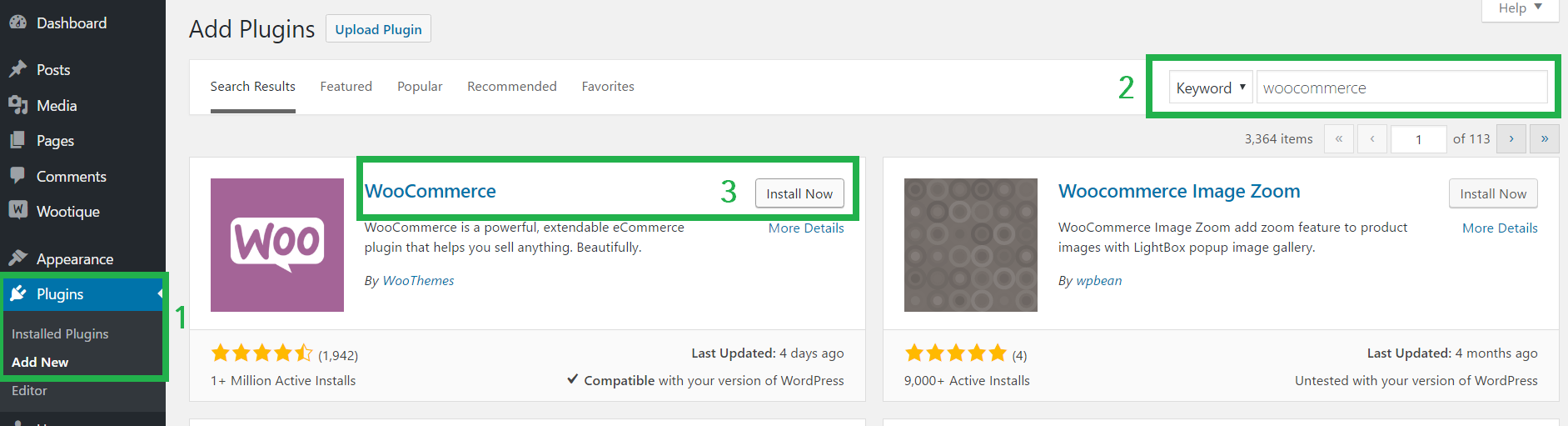
Task: Switch to the Search Results tab
Action: (x=252, y=87)
